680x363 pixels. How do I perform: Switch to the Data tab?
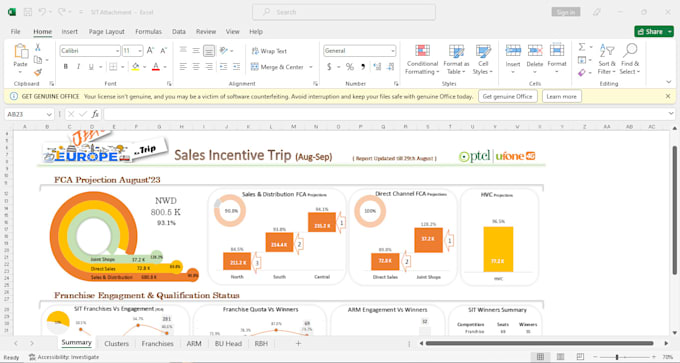[179, 32]
